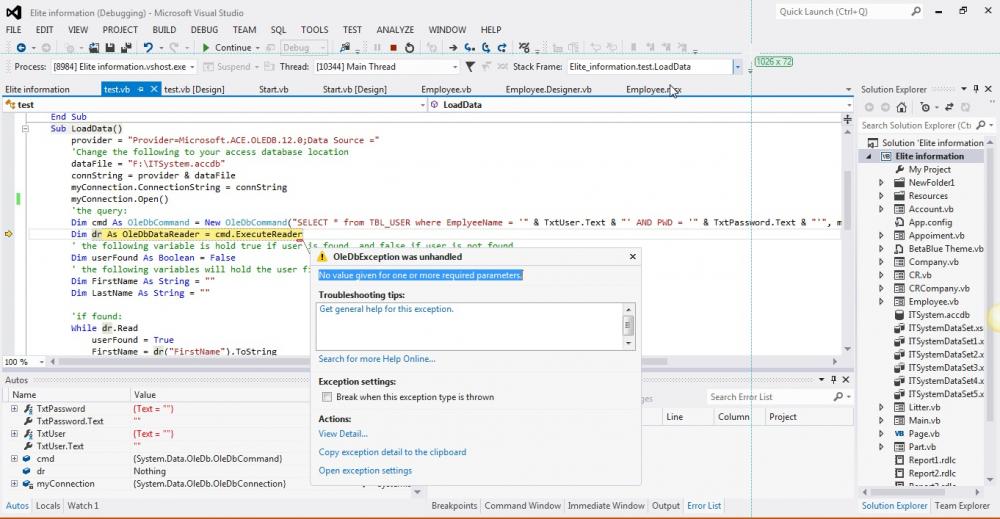Click the Step Into debug icon
This screenshot has height=519, width=1000.
pyautogui.click(x=469, y=48)
